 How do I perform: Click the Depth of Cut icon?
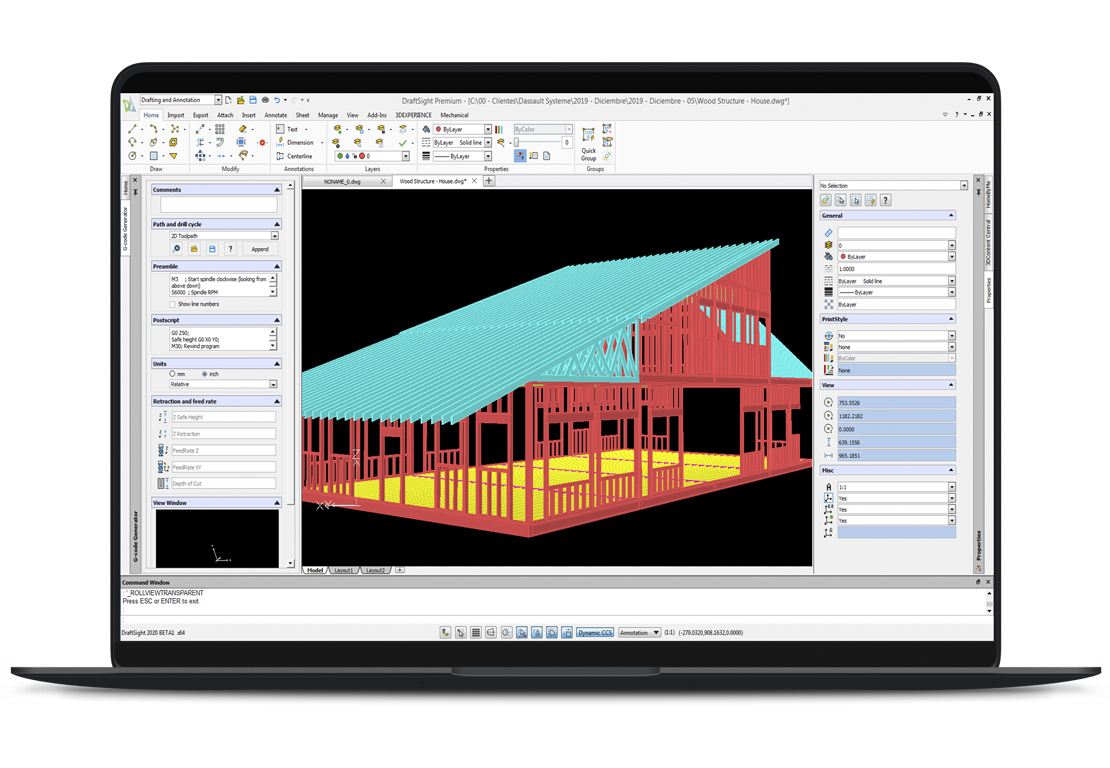163,483
